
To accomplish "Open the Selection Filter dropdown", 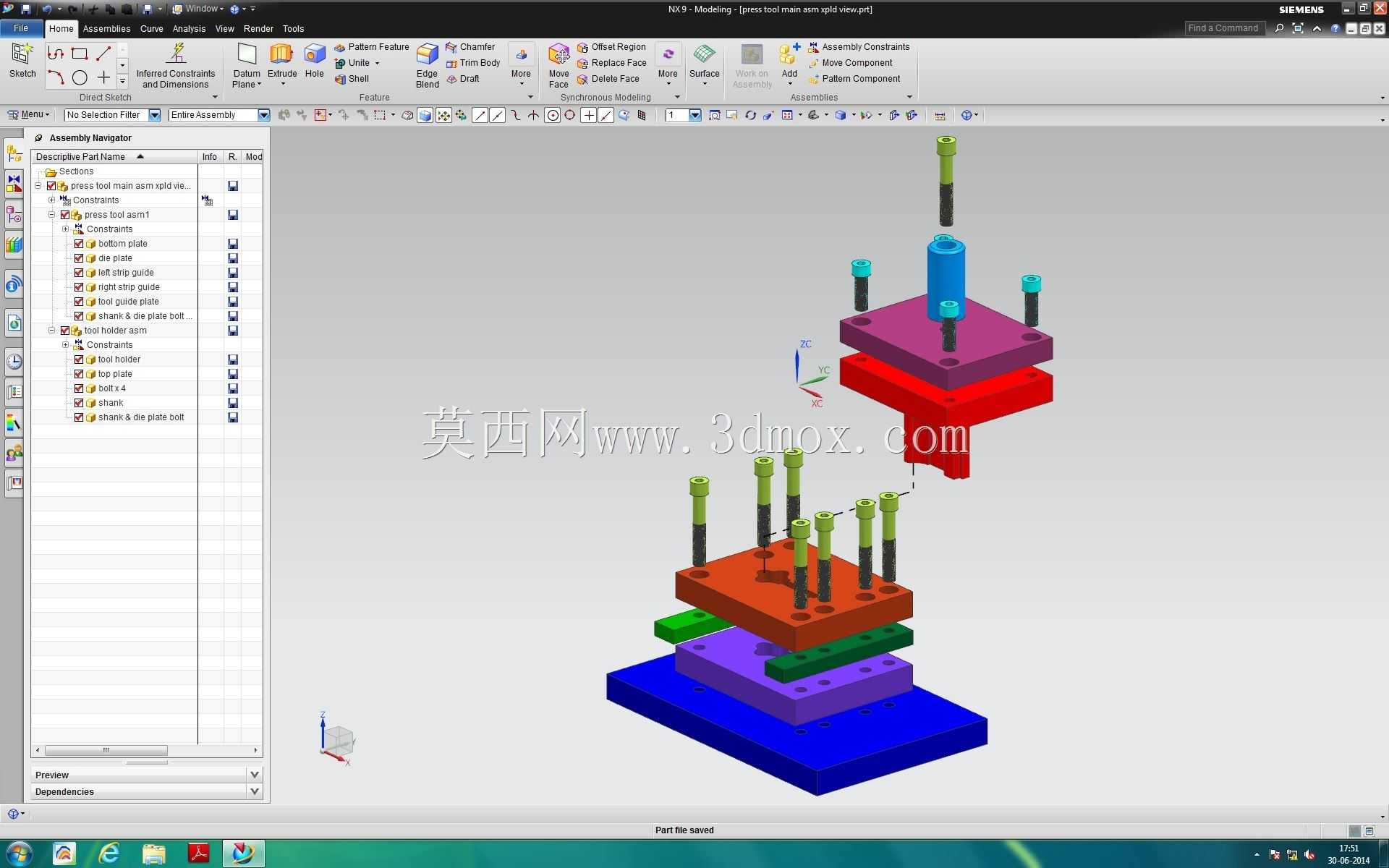I will click(154, 115).
